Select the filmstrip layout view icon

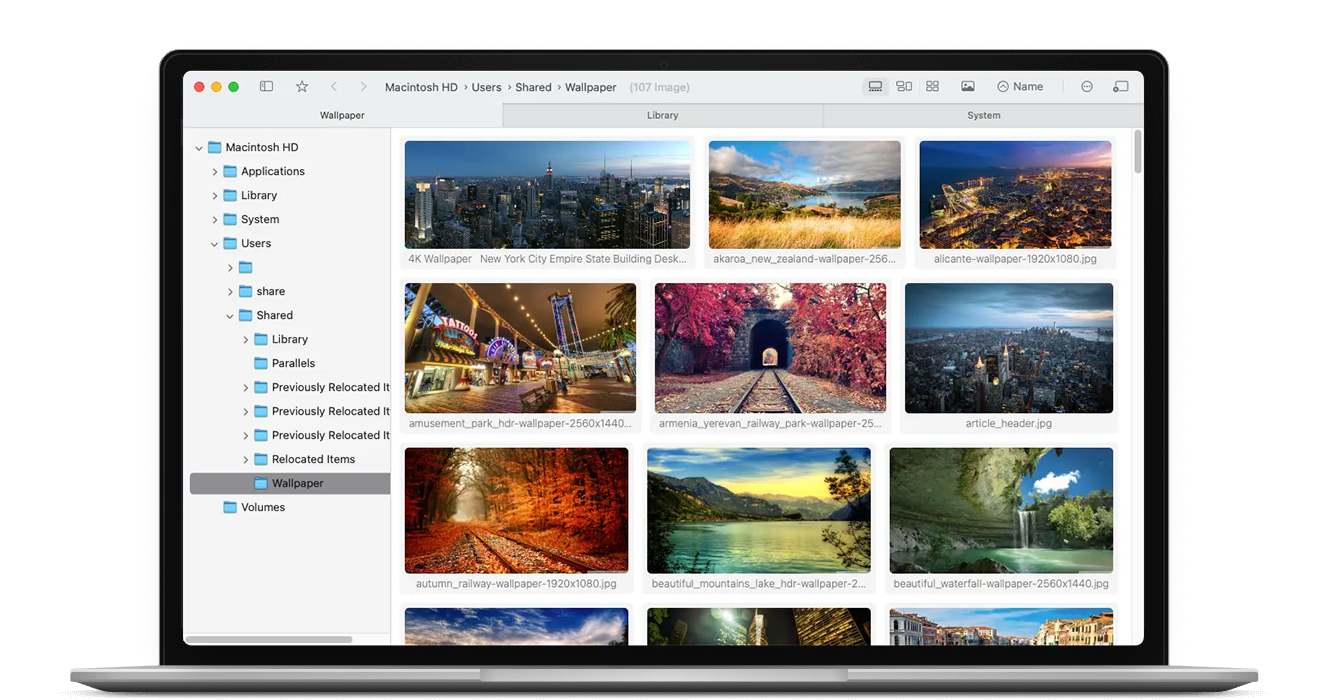875,87
